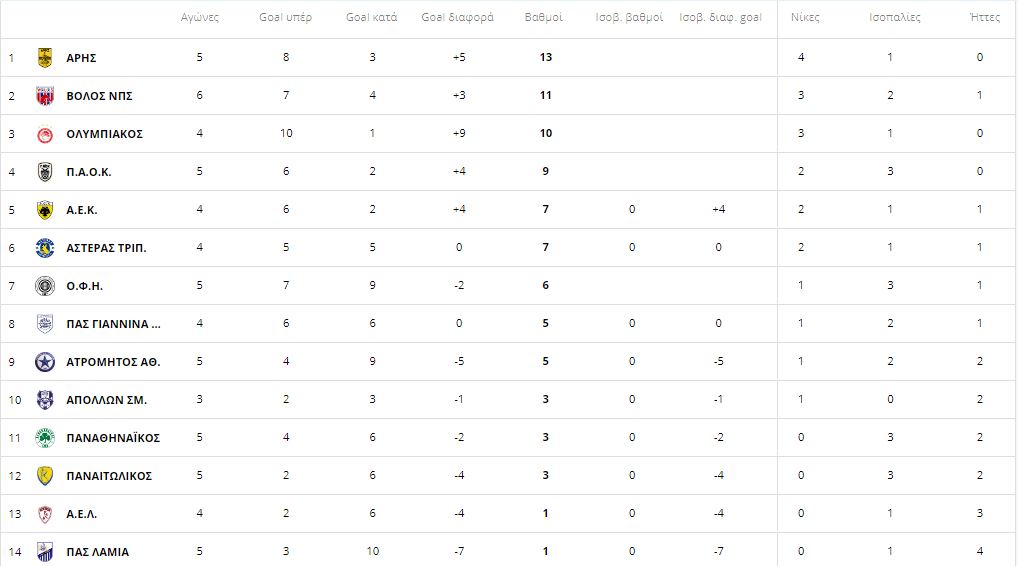
Task: Click the ΑΣΤΕΡΑΣ ΤΡΙΠ. blue logo
Action: coord(45,248)
